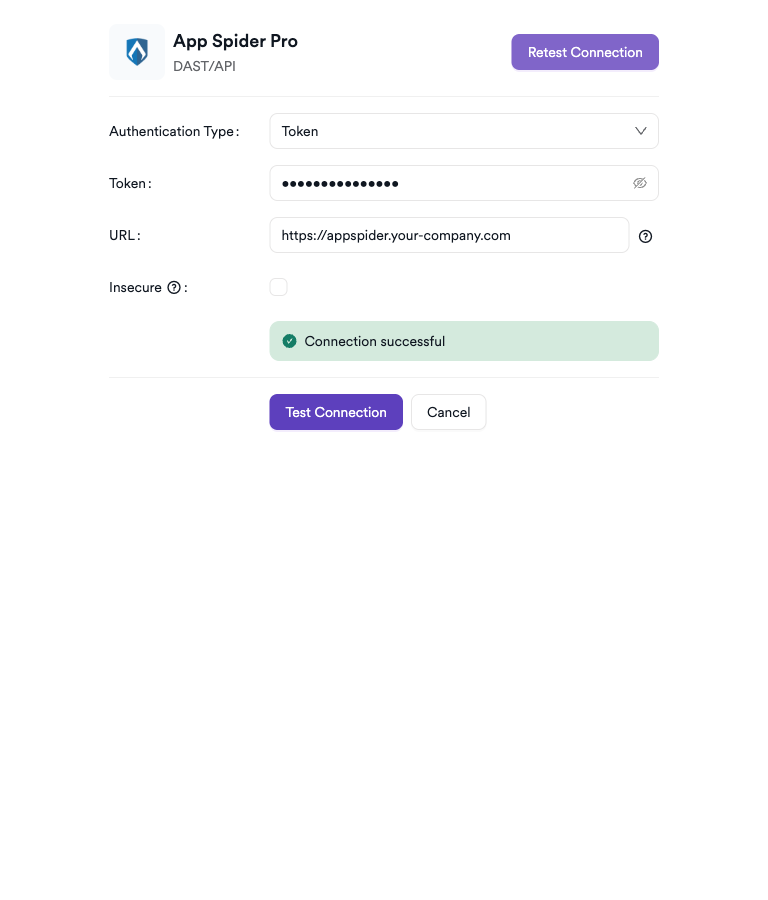The image size is (768, 900).
Task: Expand the chevron arrow on Token dropdown
Action: 641,131
